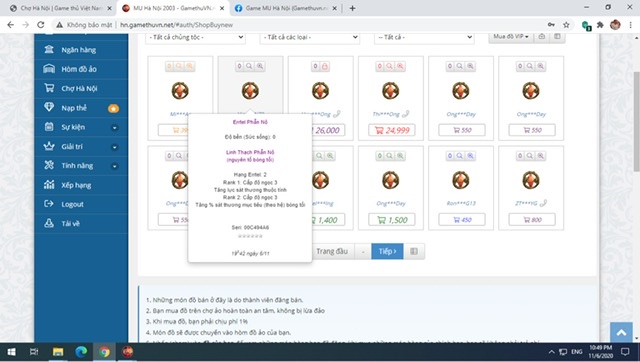Switch to the Facebook Game MU tab

click(x=286, y=8)
